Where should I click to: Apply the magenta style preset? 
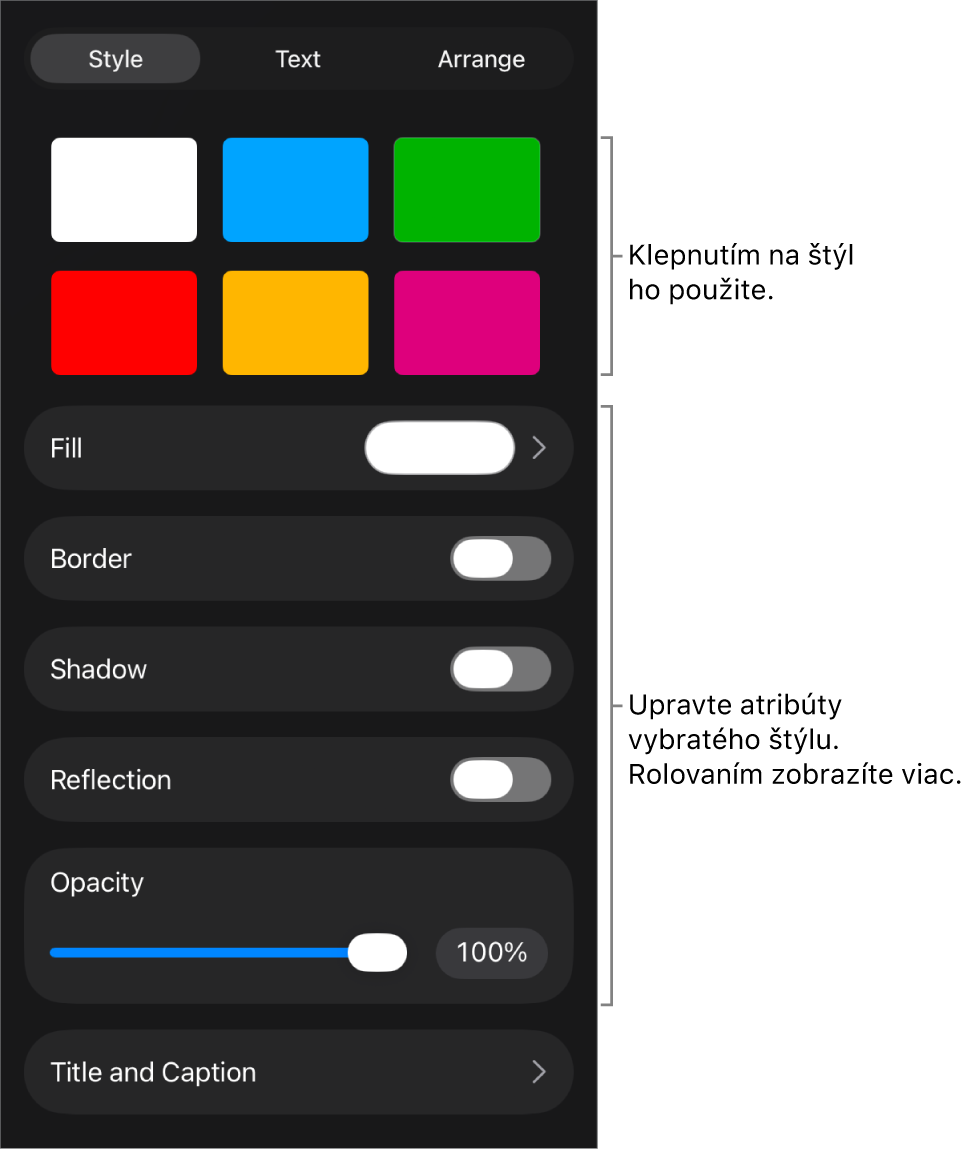(x=467, y=323)
